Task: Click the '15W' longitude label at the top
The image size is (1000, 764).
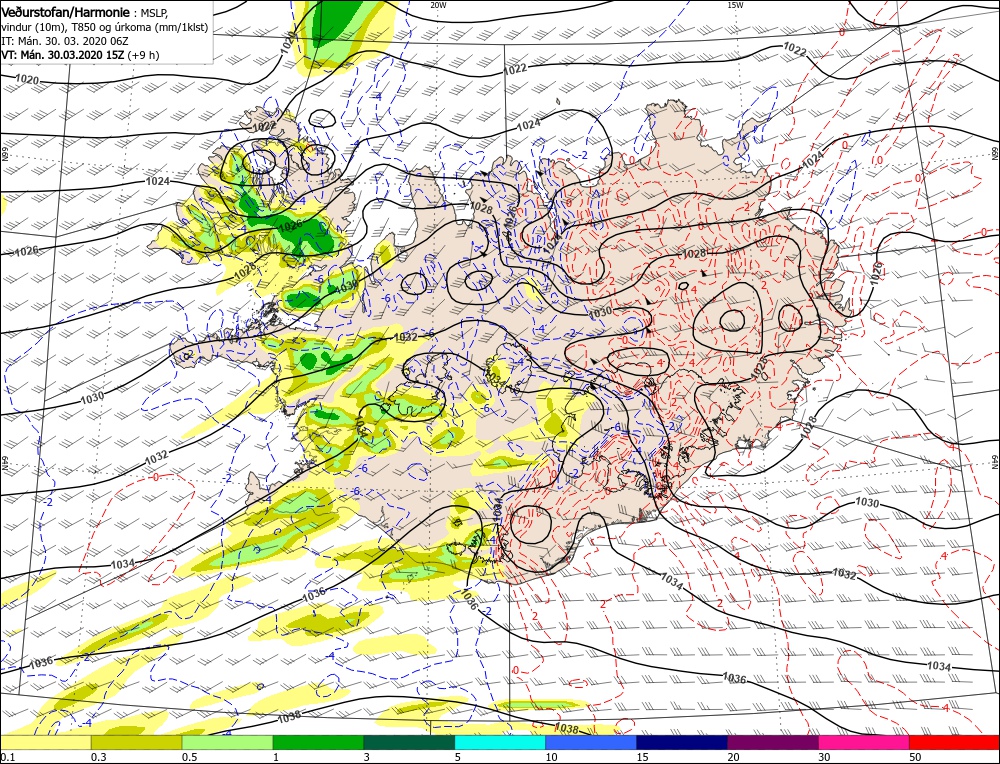Action: click(x=735, y=5)
